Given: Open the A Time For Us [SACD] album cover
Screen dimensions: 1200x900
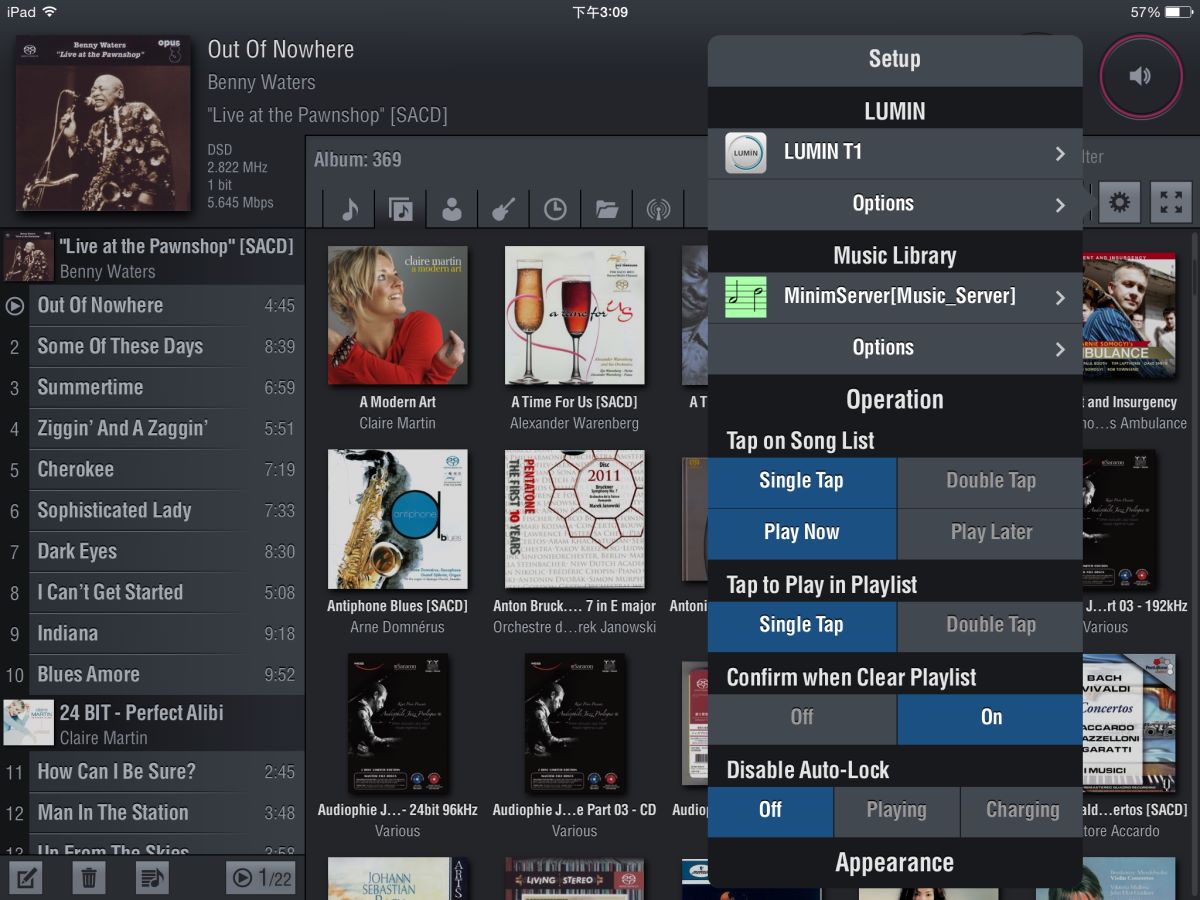Looking at the screenshot, I should (x=574, y=315).
